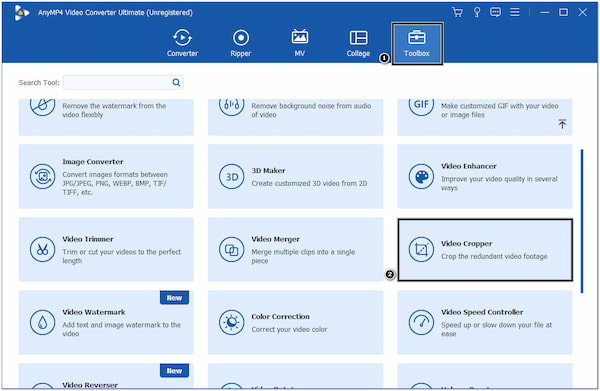Open the Video Cropper tool icon
Viewport: 600px width, 391px height.
tap(421, 250)
